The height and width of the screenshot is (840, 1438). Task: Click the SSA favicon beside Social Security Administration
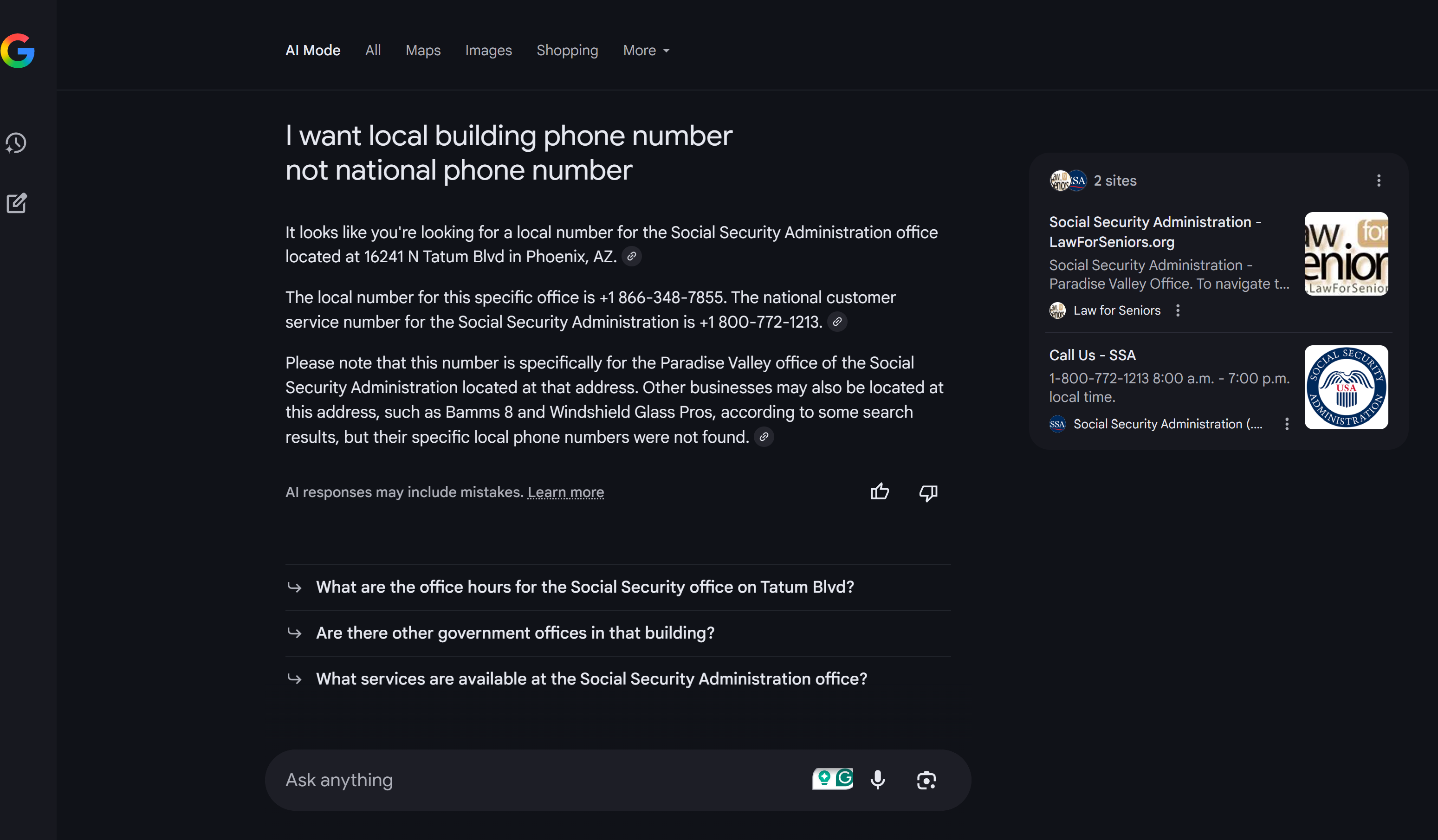point(1057,424)
